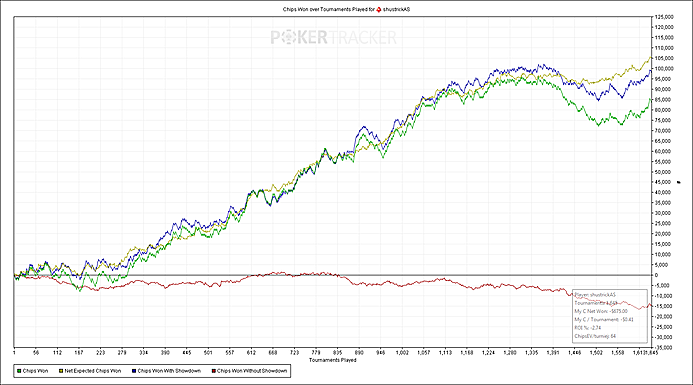Click the ChipsEV per tourney line in stats box
Viewport: 693px width, 385px height.
(x=595, y=336)
